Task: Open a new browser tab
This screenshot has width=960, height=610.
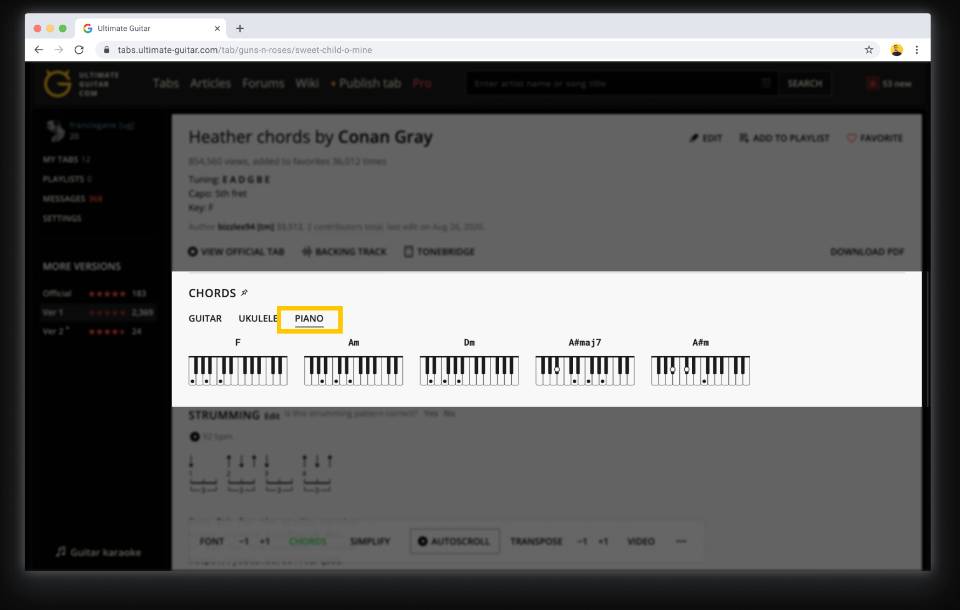Action: [x=240, y=28]
